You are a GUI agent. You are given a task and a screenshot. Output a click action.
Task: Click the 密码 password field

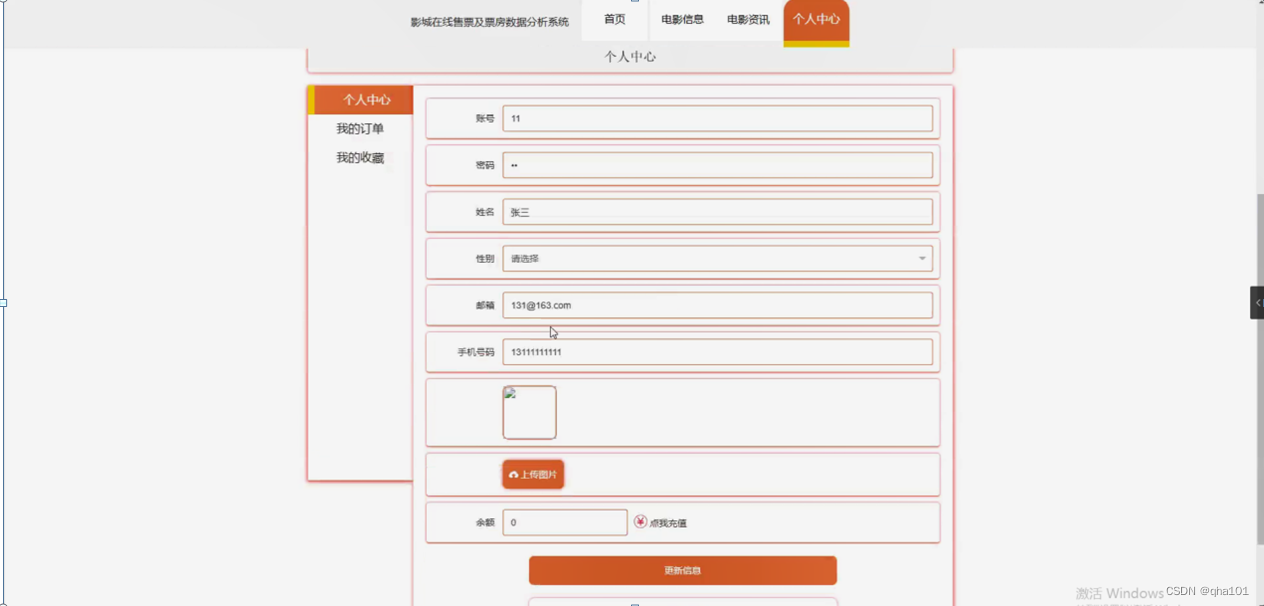point(716,165)
